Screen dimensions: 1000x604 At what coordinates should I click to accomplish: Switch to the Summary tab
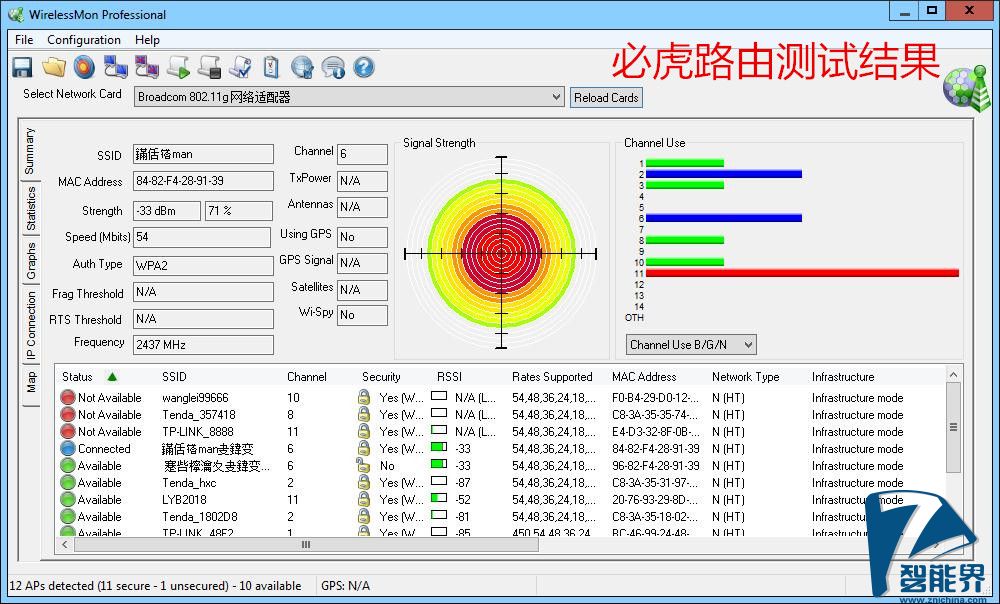[x=29, y=151]
